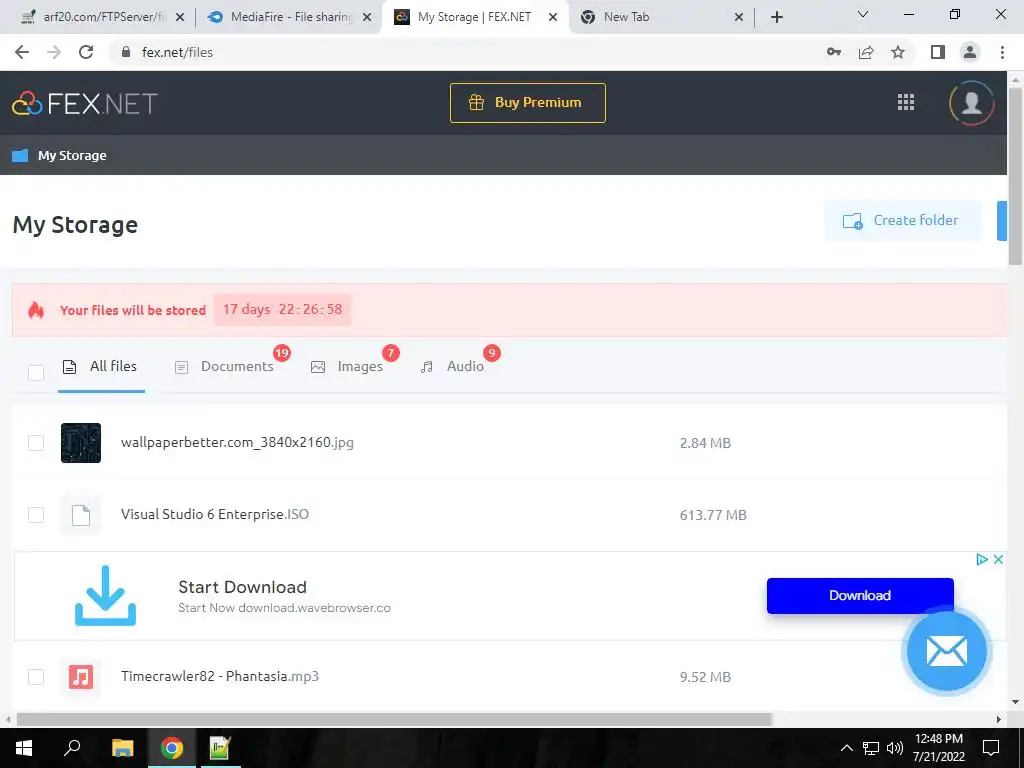This screenshot has height=768, width=1024.
Task: Go back with browser back arrow
Action: point(22,52)
